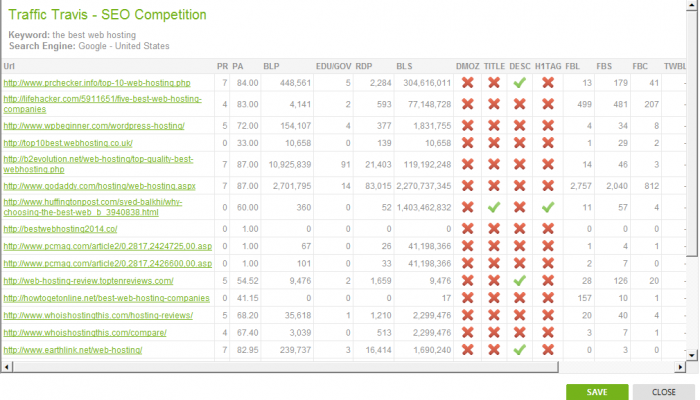
Task: Open the bestwebhosting2014.co link
Action: [x=60, y=229]
